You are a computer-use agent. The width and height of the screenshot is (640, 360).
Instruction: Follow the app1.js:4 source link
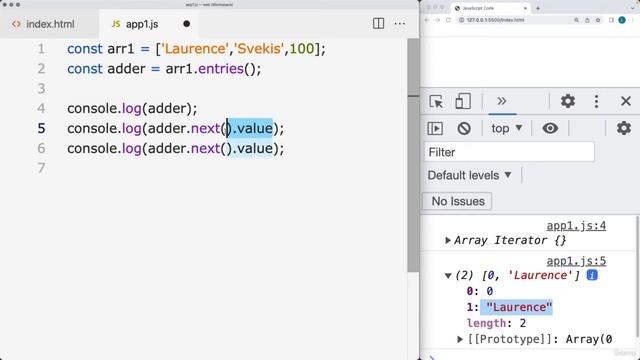576,226
